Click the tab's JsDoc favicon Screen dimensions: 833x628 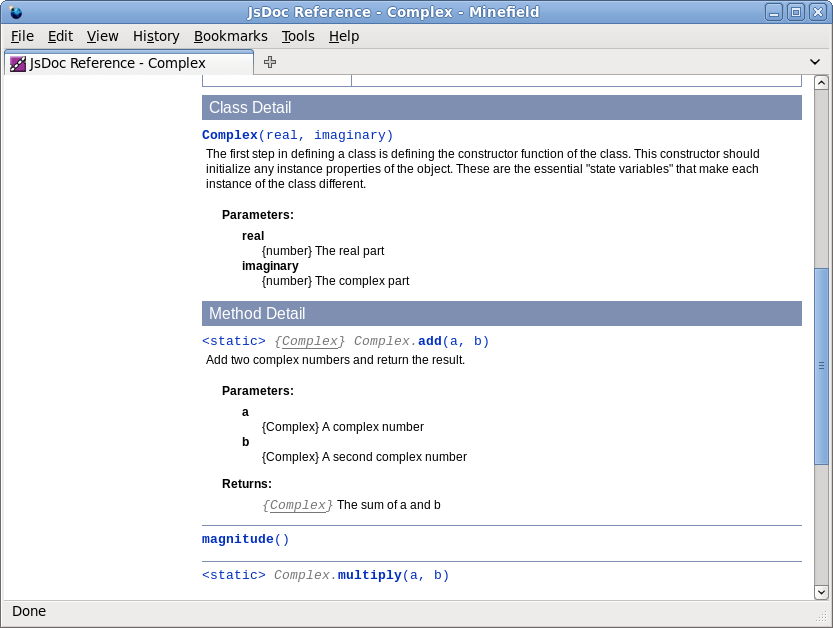[x=18, y=64]
